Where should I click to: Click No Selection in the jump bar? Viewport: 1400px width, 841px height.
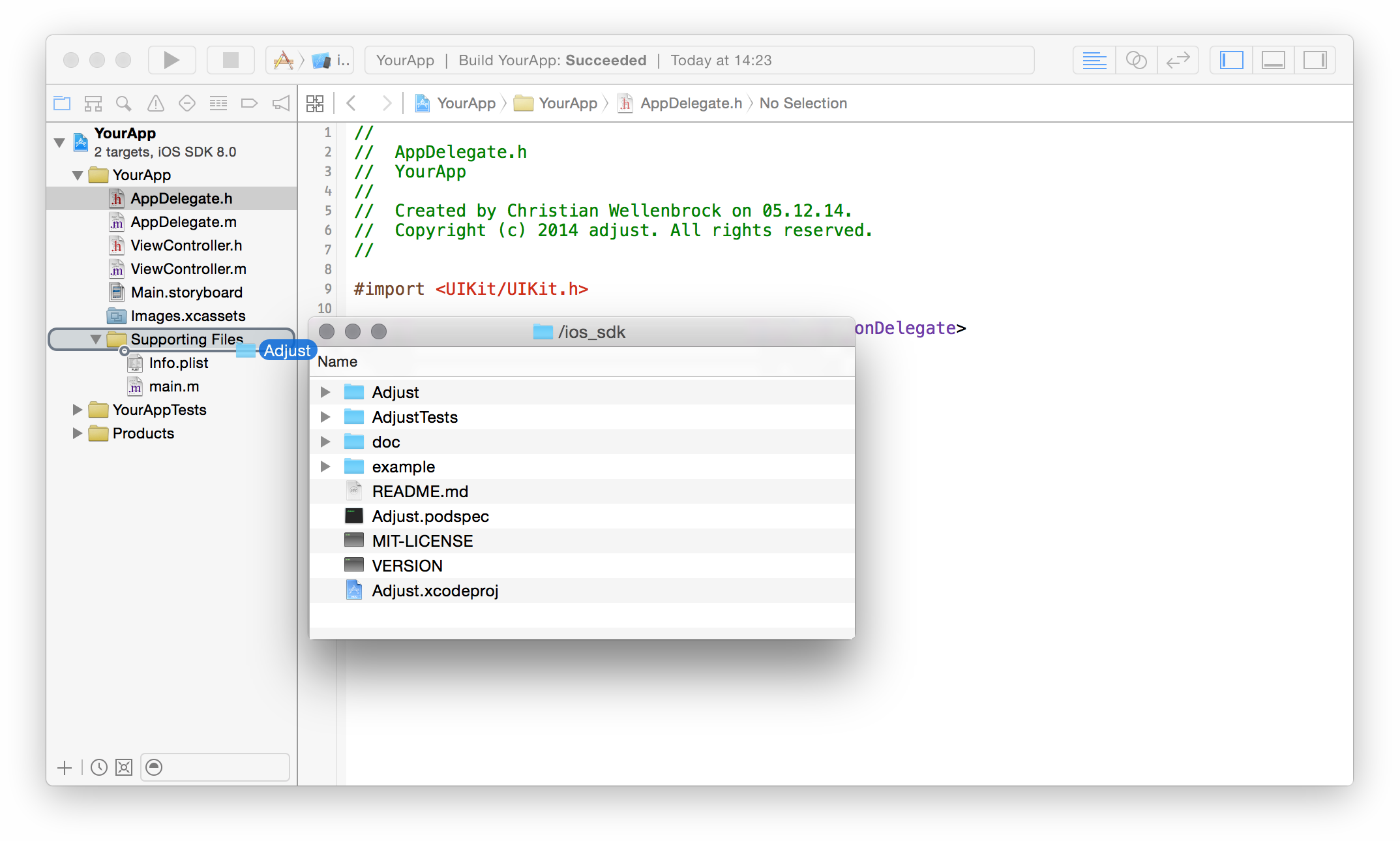coord(803,103)
